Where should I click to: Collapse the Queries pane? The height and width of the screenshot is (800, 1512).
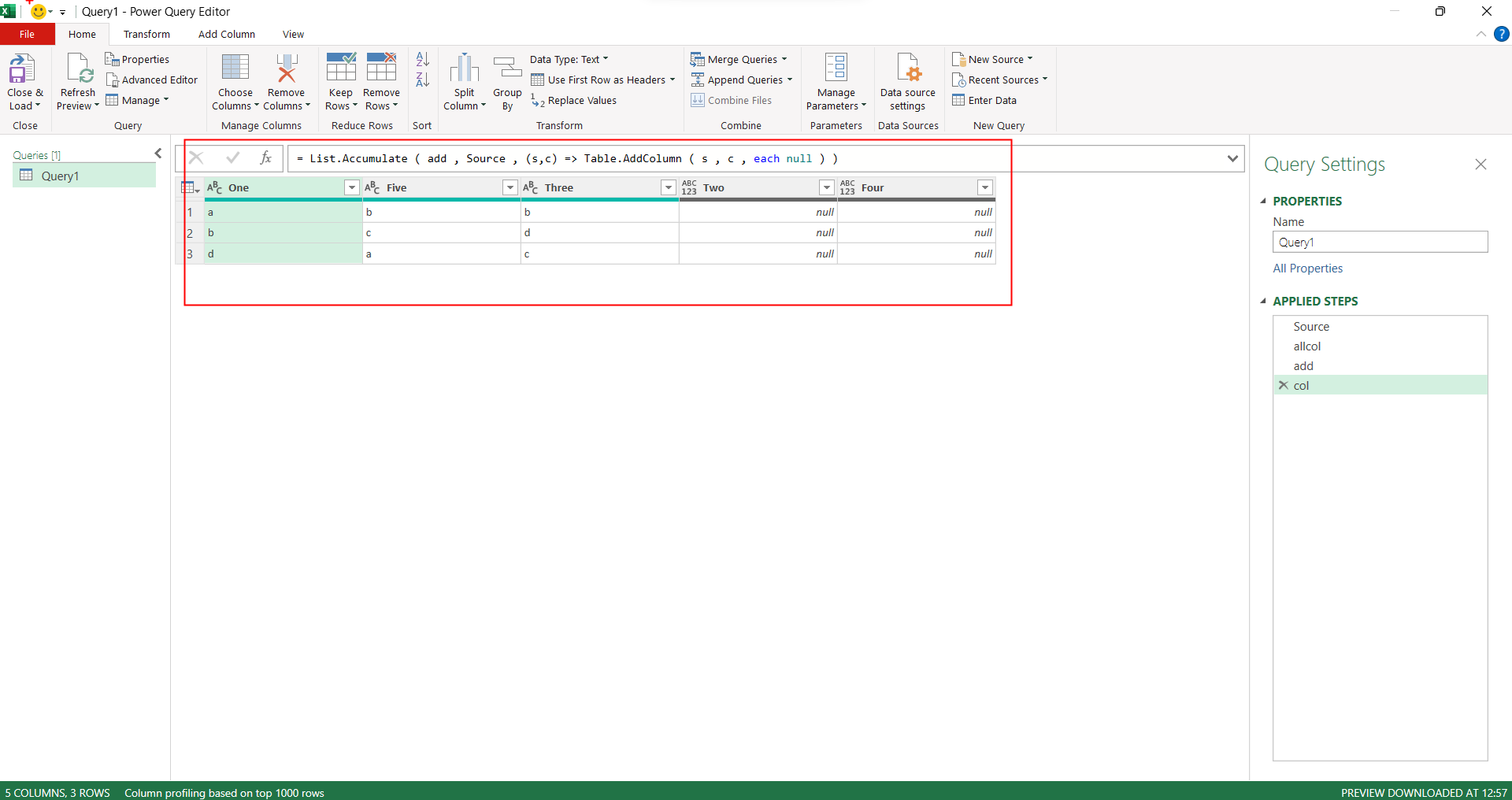coord(158,154)
